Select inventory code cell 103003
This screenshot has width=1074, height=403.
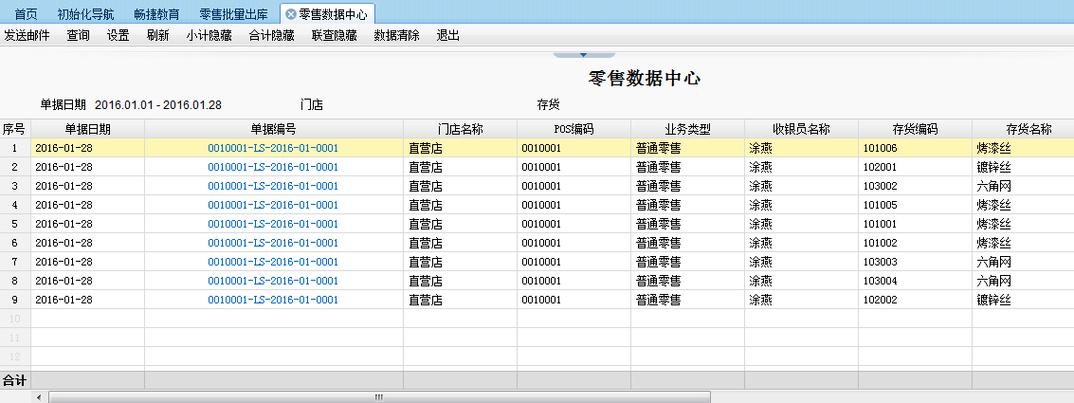coord(915,262)
